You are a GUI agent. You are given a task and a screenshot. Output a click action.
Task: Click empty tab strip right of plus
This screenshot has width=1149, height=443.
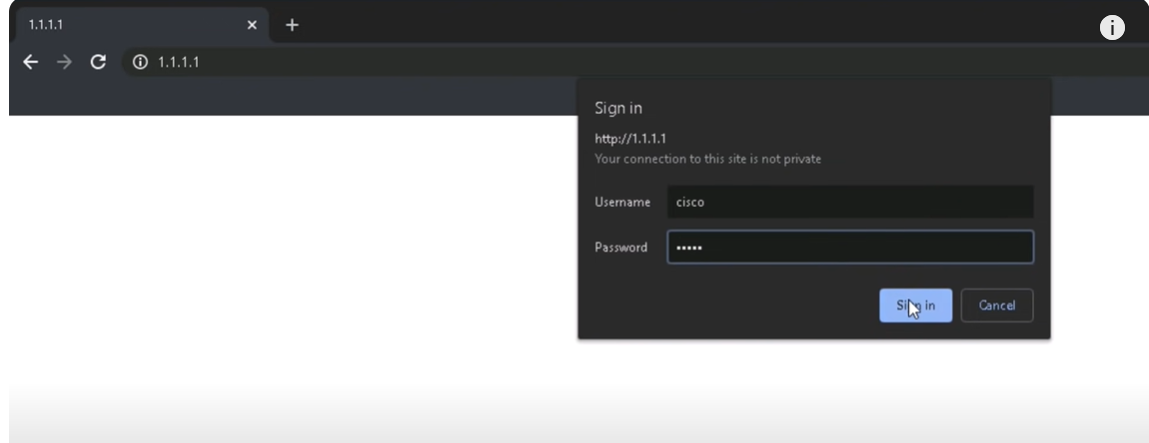[x=650, y=24]
